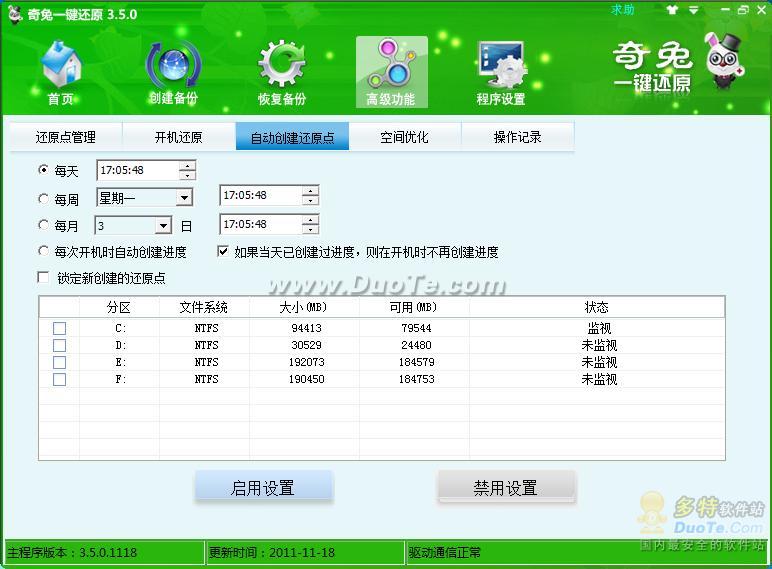Open the 程序设置 monitor icon
The width and height of the screenshot is (772, 569).
[x=501, y=73]
